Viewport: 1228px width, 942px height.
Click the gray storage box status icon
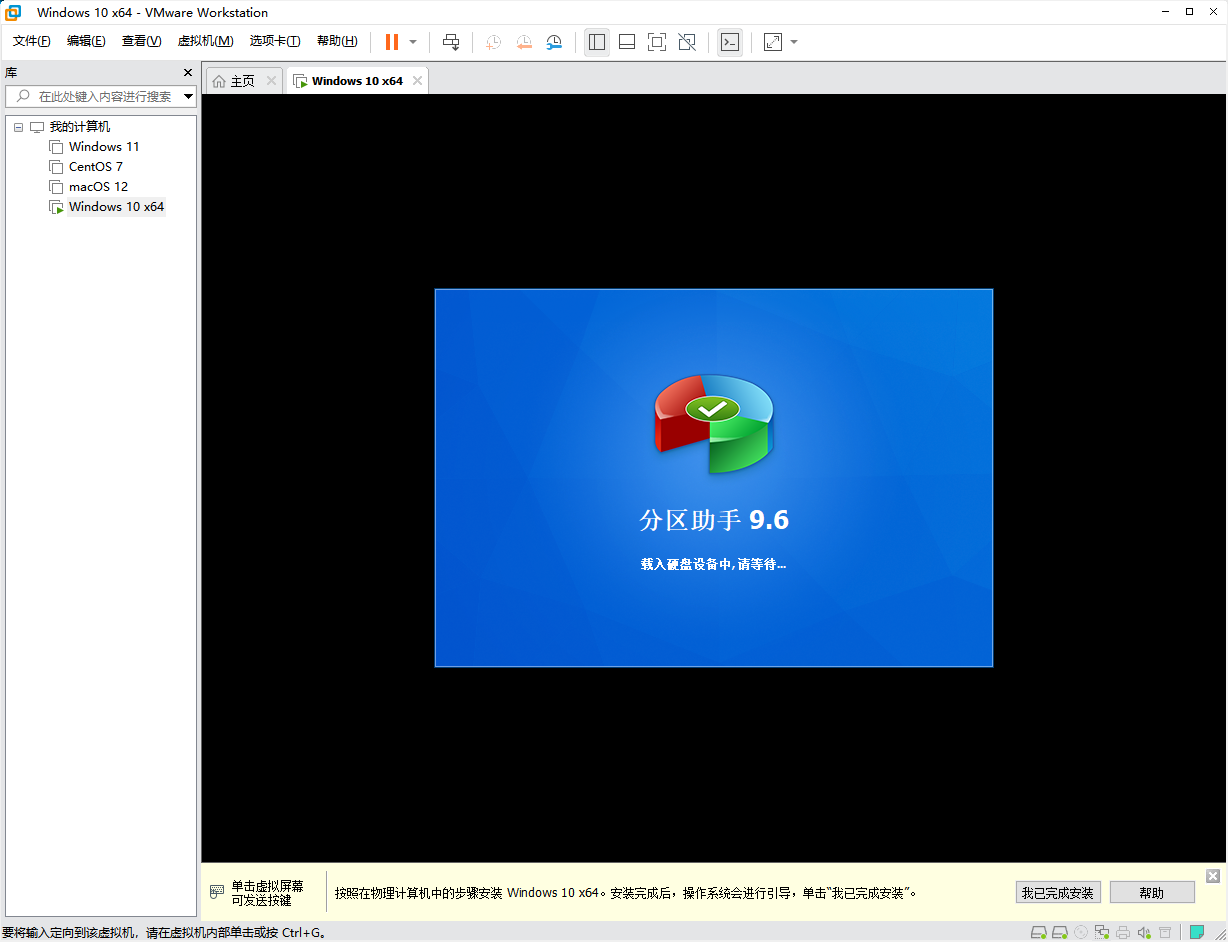[1165, 932]
